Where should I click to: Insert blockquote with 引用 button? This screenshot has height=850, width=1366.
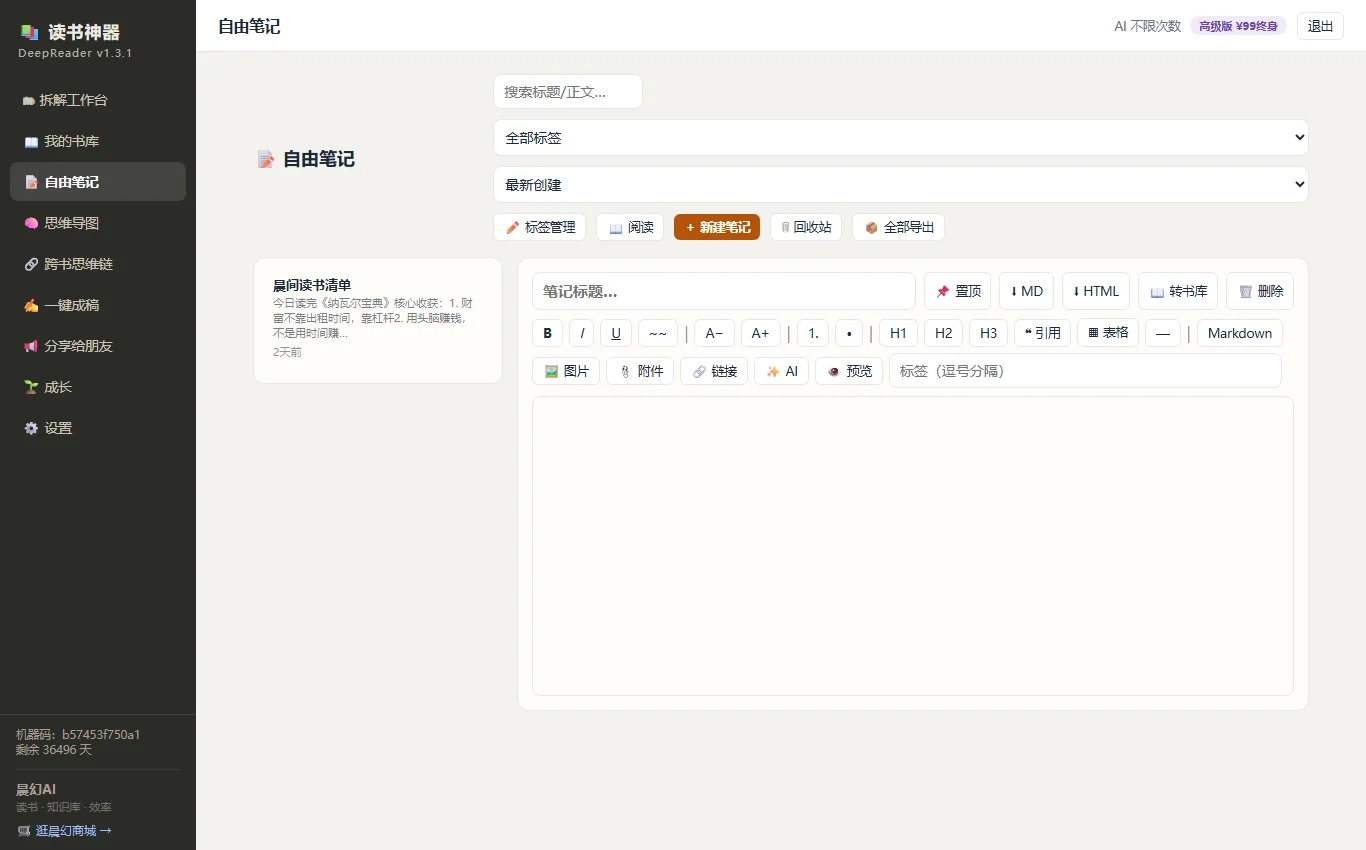(x=1042, y=333)
